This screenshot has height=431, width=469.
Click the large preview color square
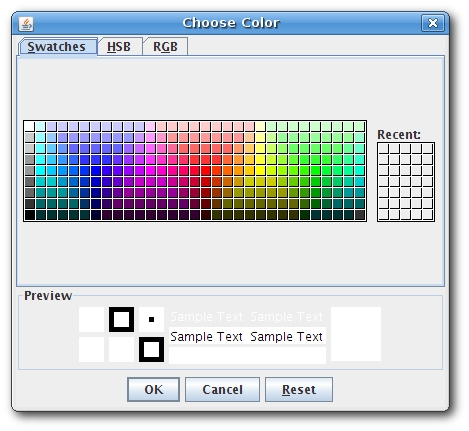coord(356,334)
